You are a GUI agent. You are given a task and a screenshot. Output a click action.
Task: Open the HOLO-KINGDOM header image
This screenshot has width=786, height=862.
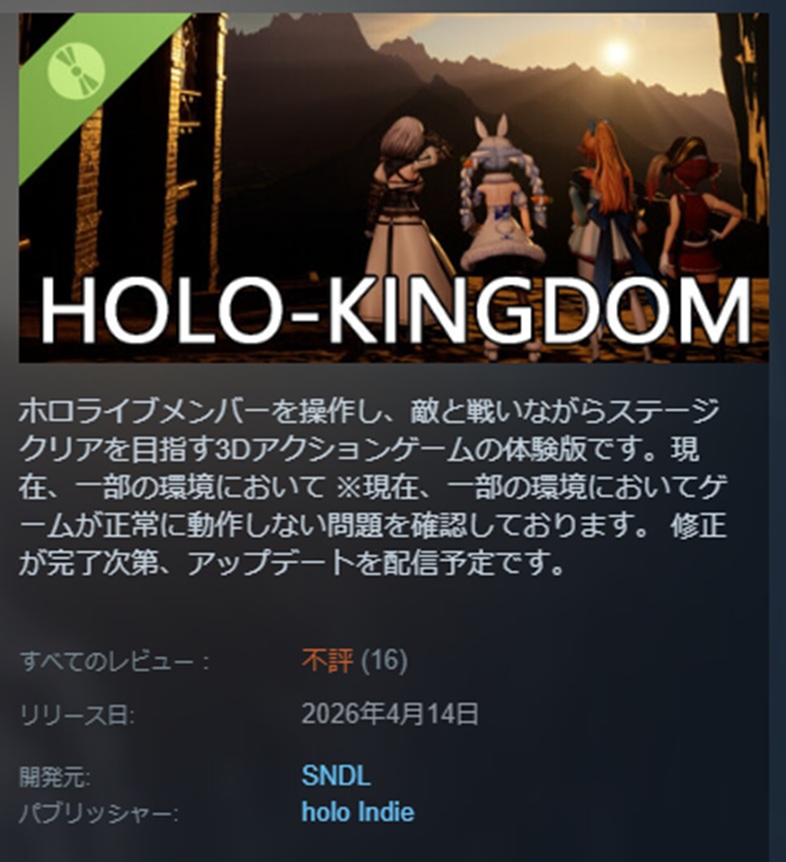pos(394,187)
